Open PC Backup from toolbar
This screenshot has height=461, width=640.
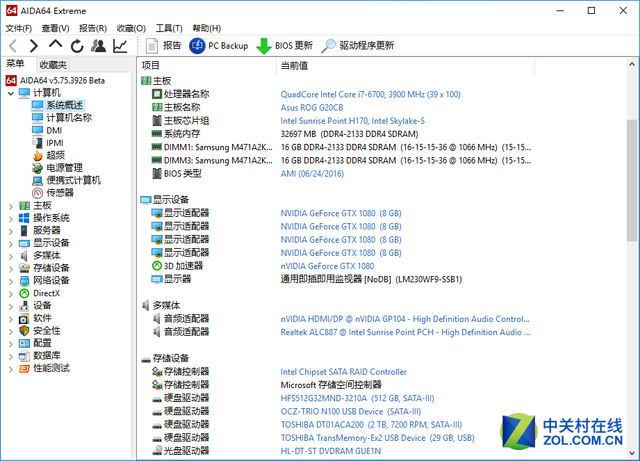pyautogui.click(x=219, y=46)
